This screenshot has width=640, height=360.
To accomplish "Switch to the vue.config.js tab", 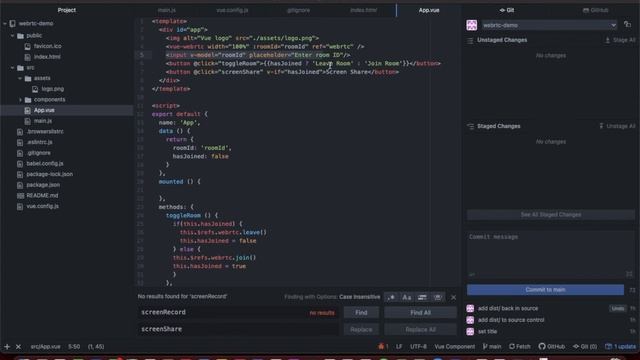I will tap(232, 10).
